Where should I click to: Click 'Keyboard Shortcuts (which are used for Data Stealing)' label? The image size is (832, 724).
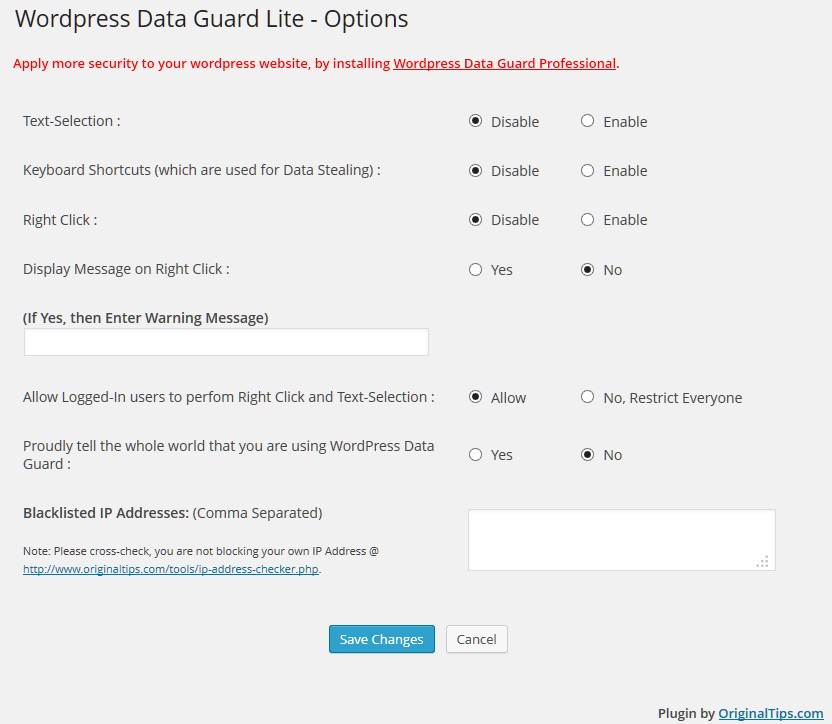point(202,170)
